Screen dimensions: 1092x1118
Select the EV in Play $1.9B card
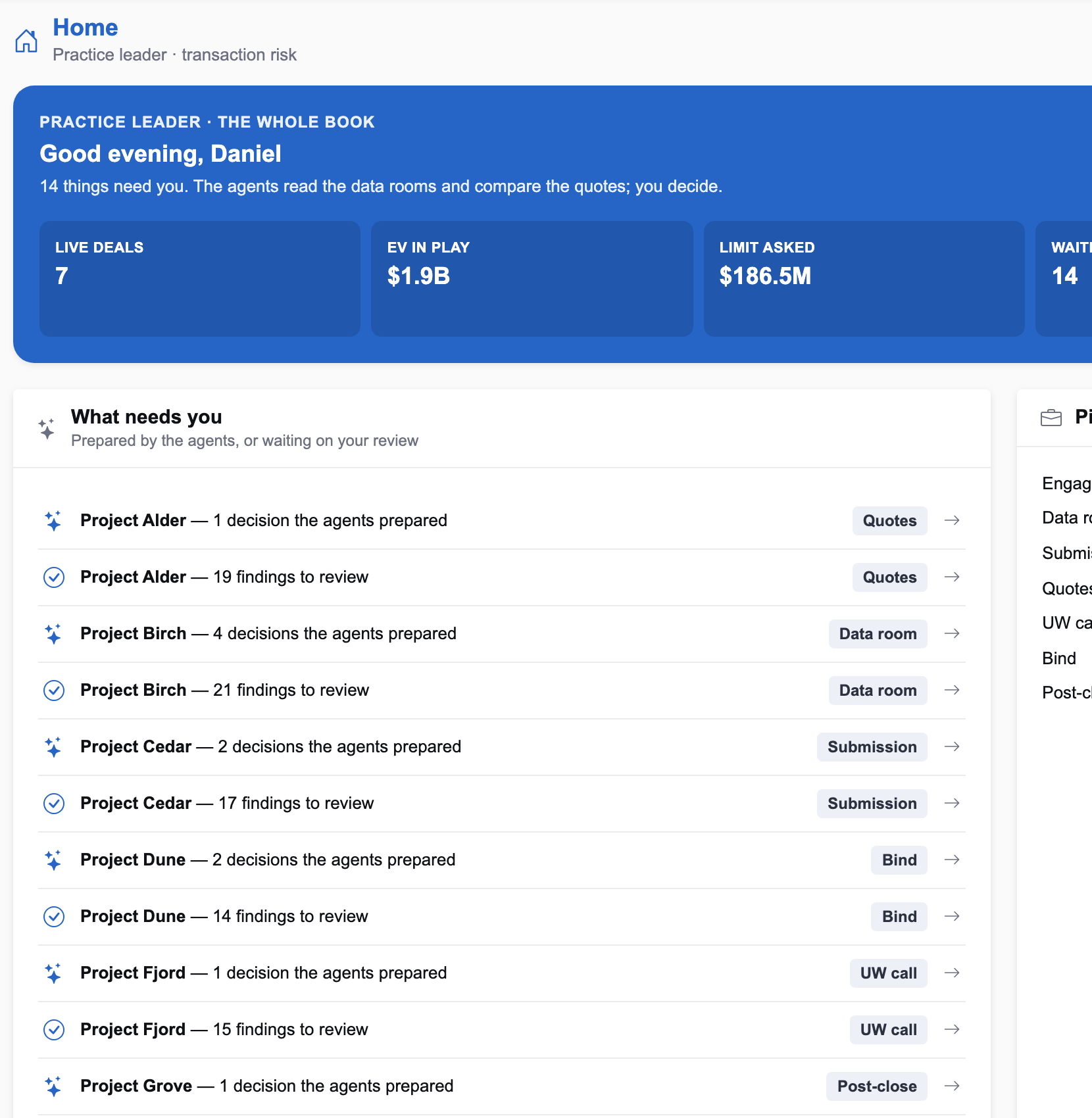[532, 279]
